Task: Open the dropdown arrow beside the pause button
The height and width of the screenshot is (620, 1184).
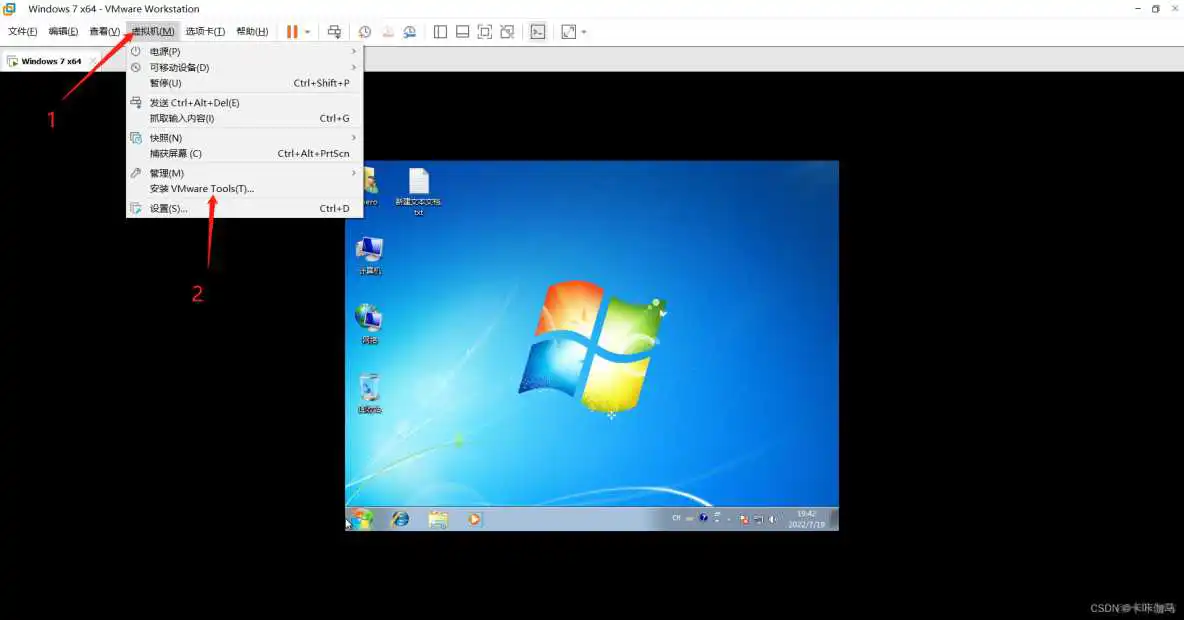Action: click(x=307, y=31)
